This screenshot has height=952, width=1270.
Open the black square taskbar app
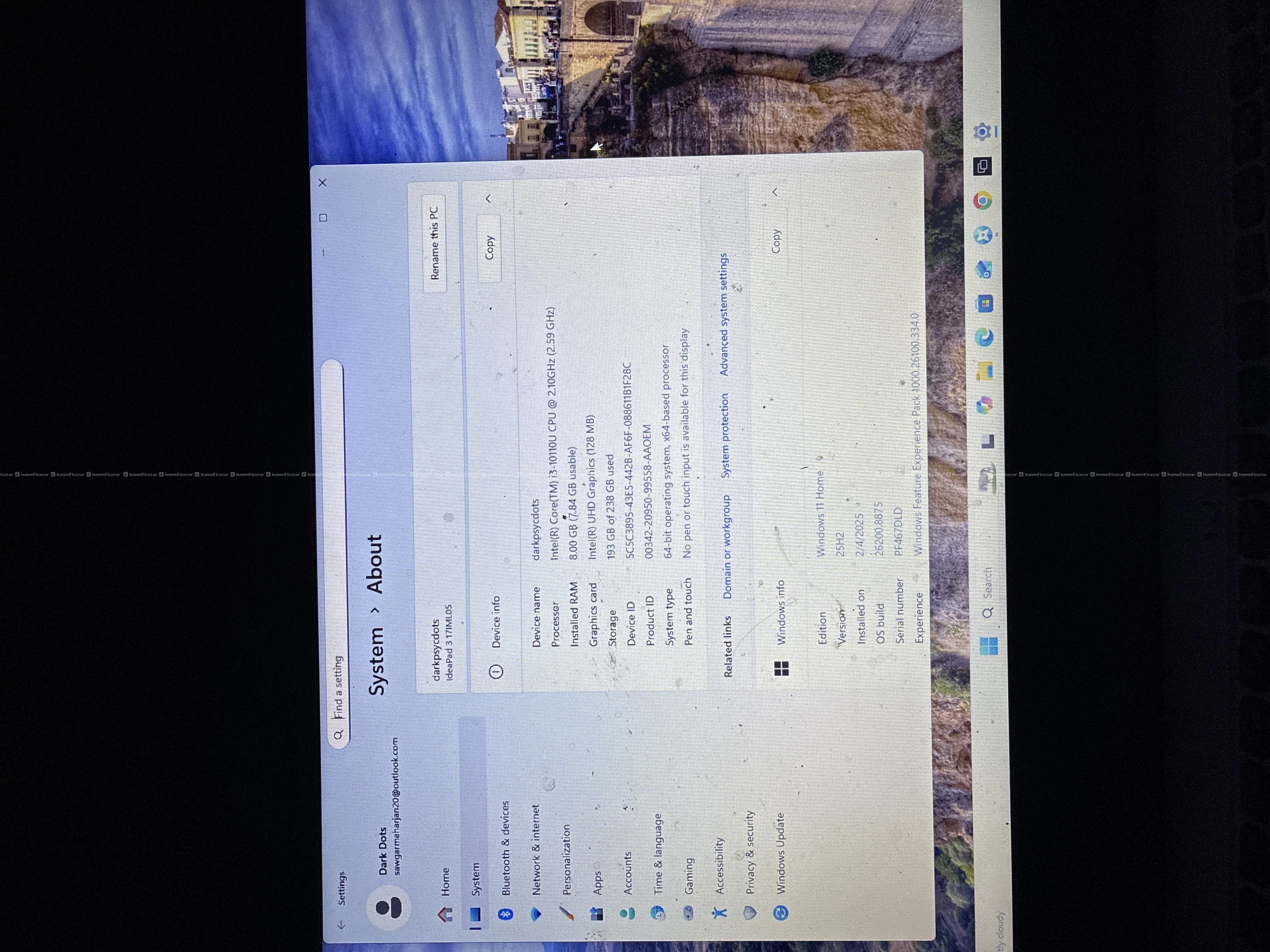(982, 167)
